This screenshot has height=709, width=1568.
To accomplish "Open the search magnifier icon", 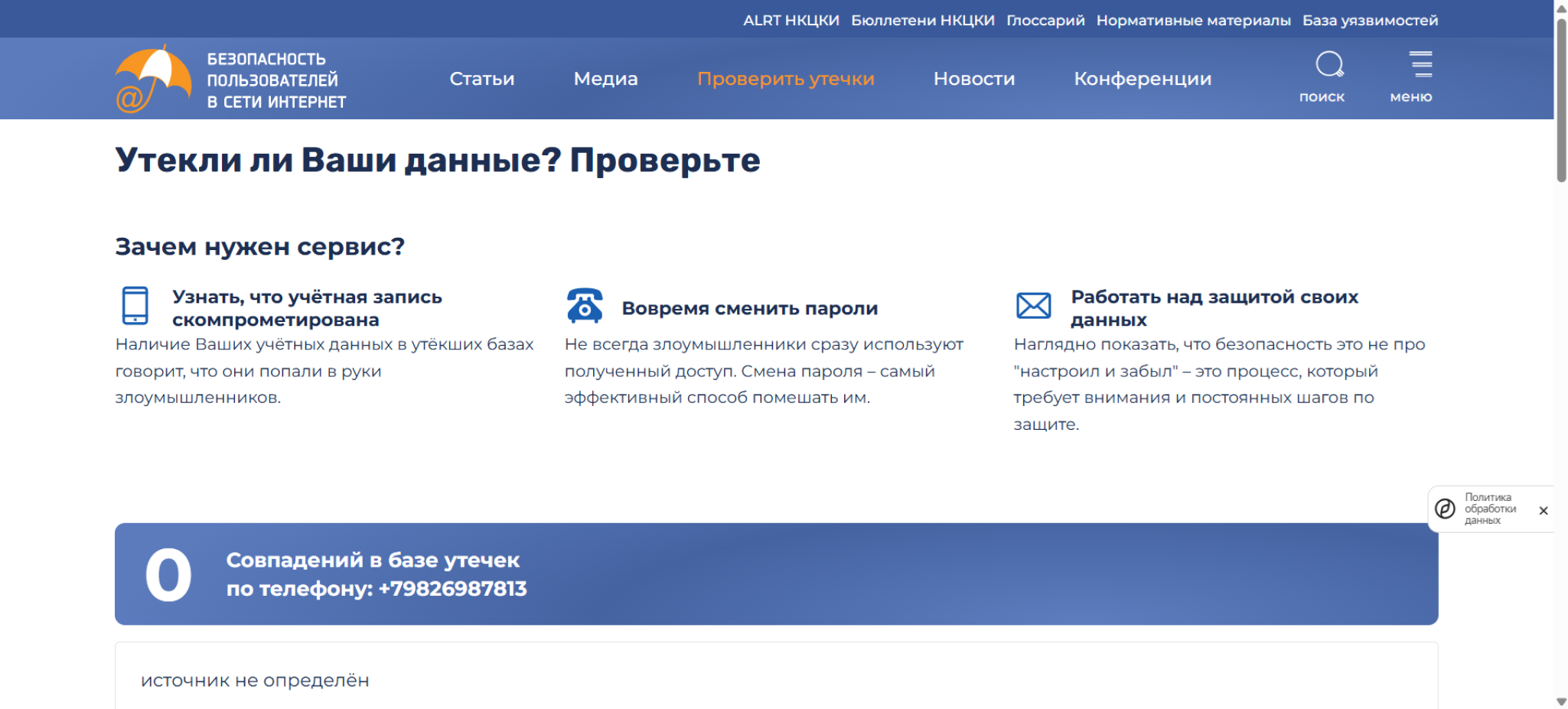I will [x=1329, y=65].
